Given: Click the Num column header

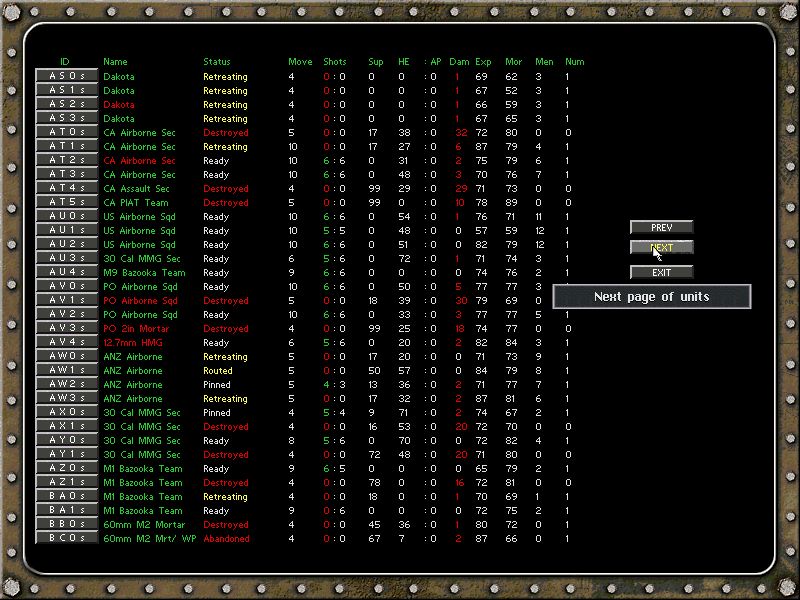Looking at the screenshot, I should coord(574,62).
